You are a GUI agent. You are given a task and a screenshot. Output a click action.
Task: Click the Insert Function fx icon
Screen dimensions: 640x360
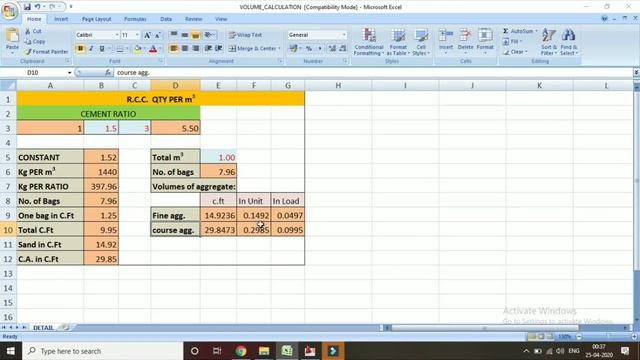[108, 73]
